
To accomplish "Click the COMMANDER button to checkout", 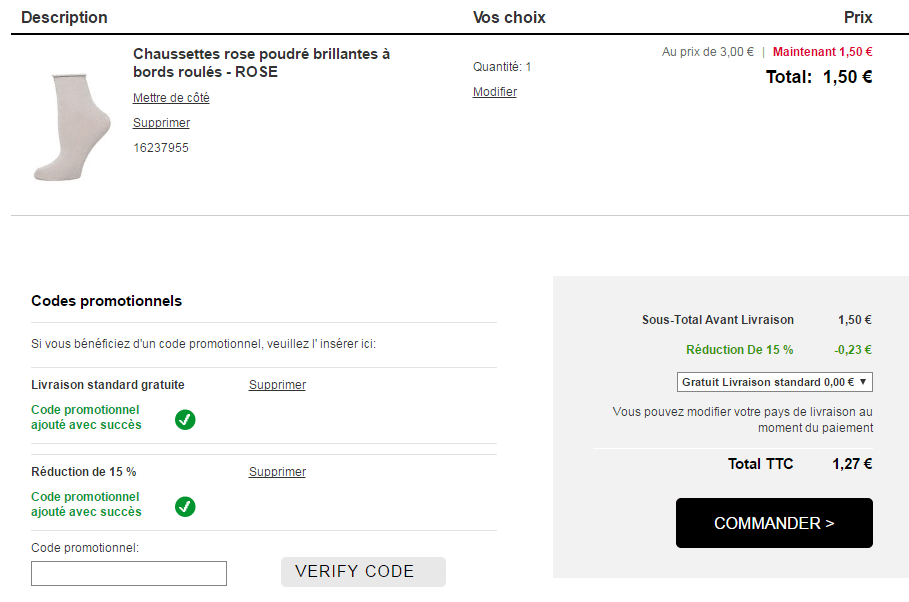I will tap(774, 523).
